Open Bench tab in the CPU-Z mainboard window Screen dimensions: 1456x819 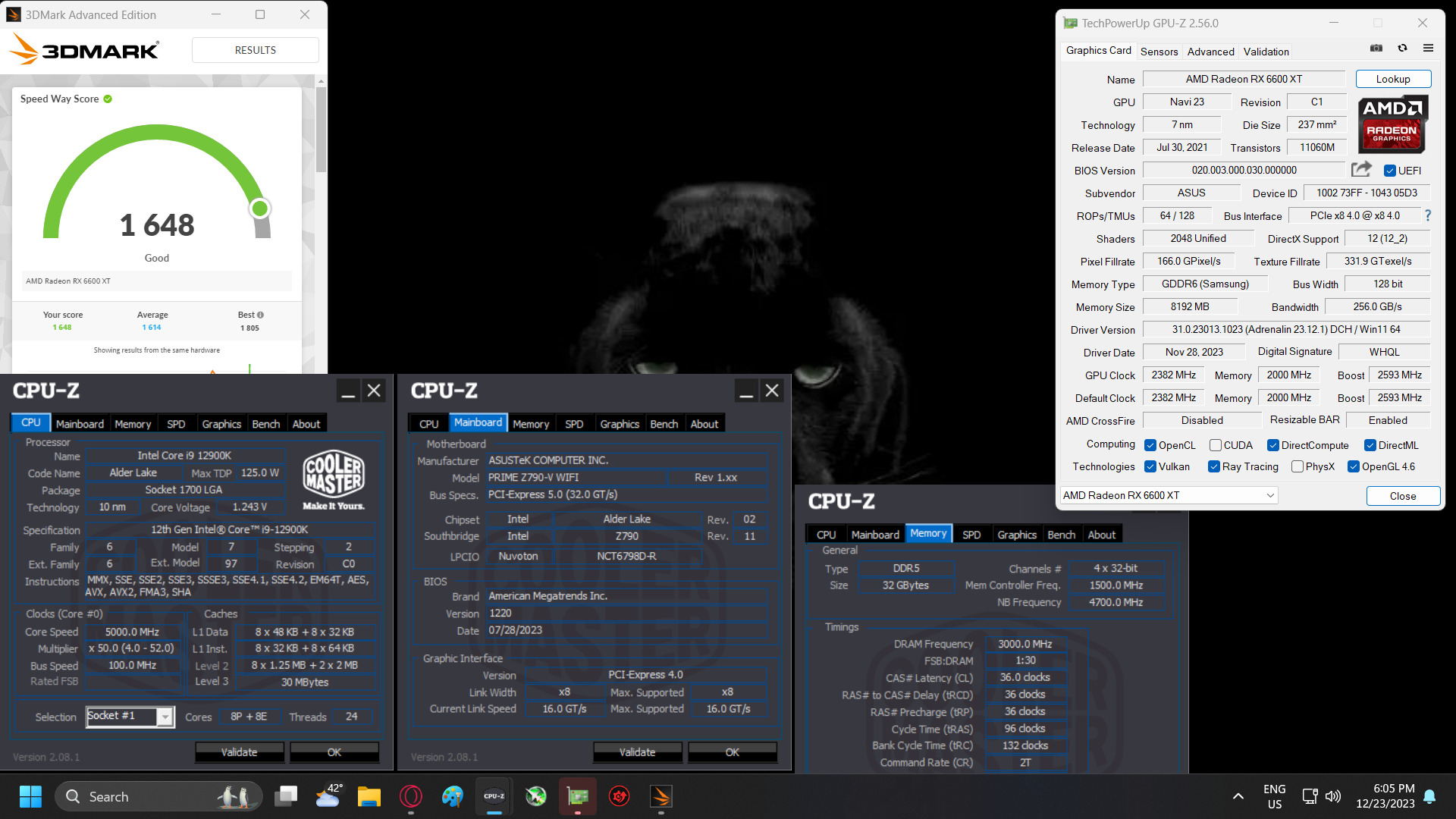(x=664, y=424)
